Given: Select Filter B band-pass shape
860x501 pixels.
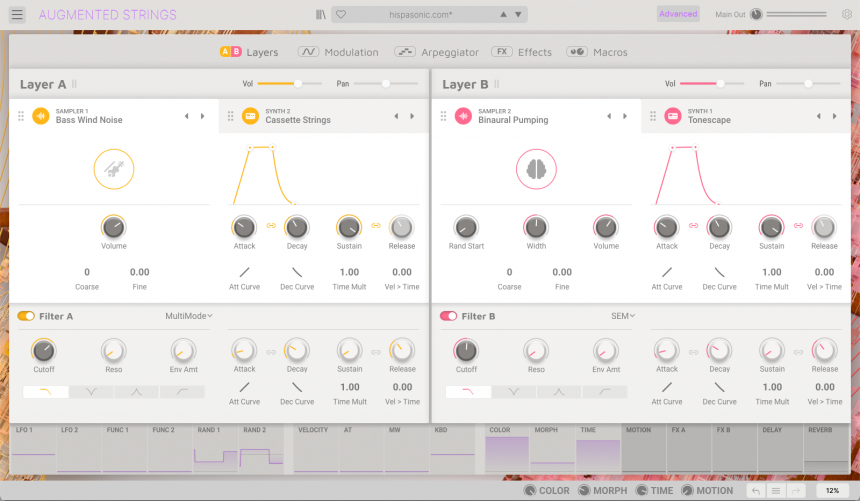Looking at the screenshot, I should [x=559, y=392].
